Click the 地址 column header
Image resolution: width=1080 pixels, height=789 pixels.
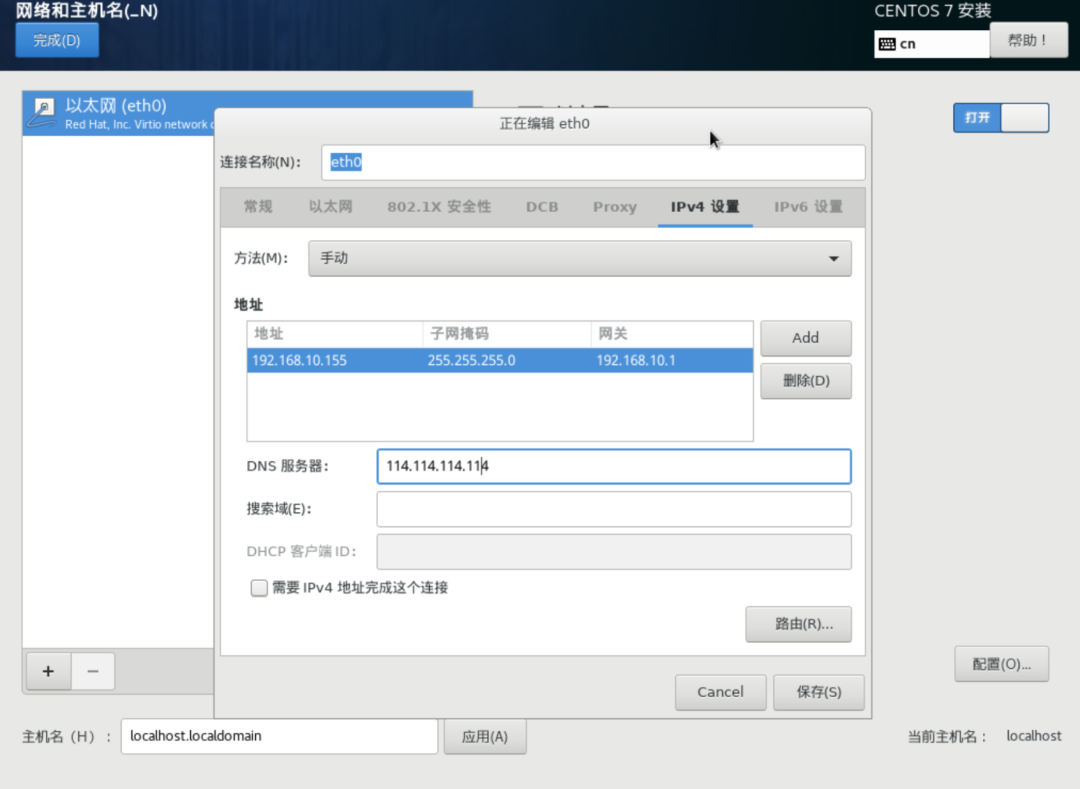pos(335,334)
